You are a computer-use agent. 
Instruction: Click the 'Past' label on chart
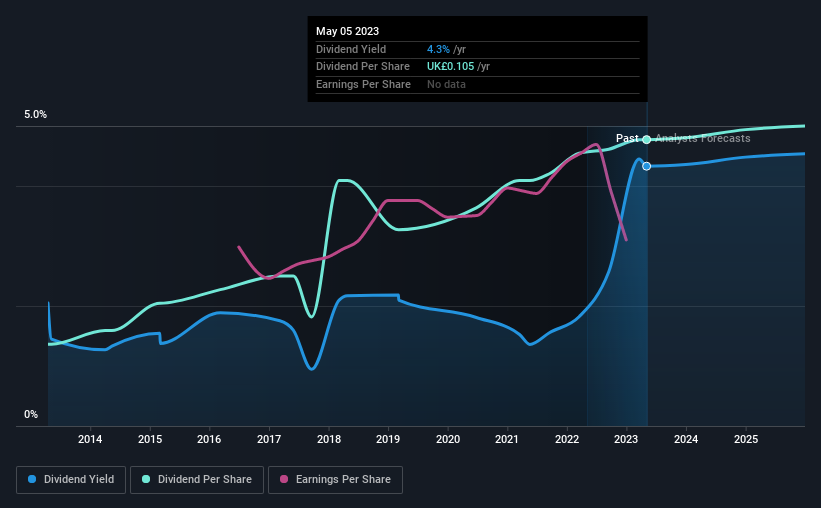tap(627, 138)
